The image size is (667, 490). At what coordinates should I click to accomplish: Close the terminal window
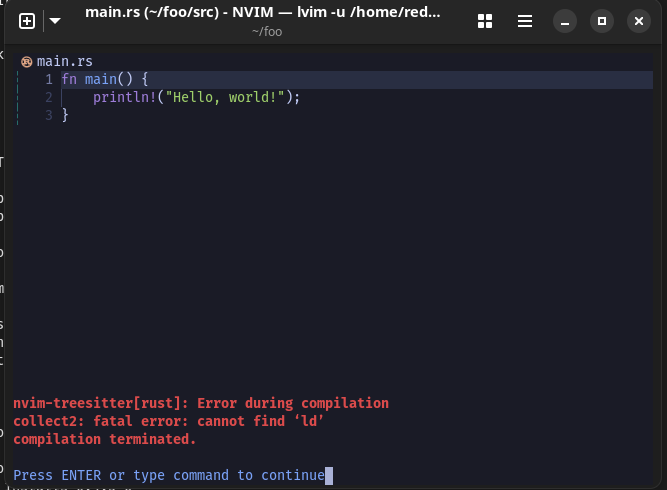[x=639, y=21]
